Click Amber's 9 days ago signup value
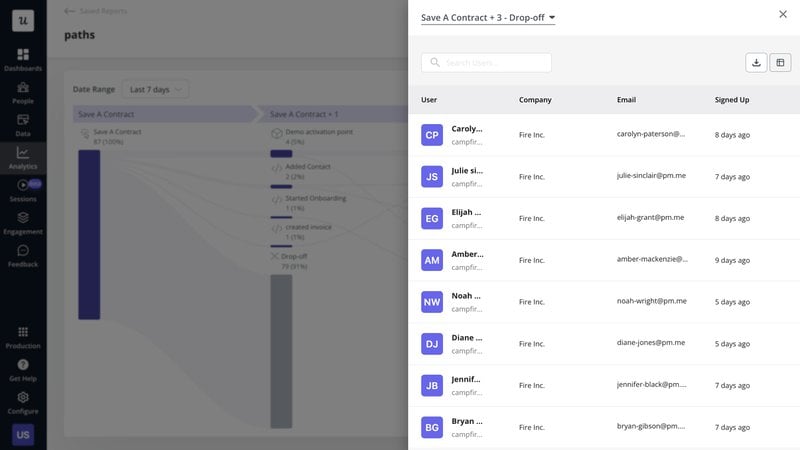This screenshot has width=800, height=450. 732,260
